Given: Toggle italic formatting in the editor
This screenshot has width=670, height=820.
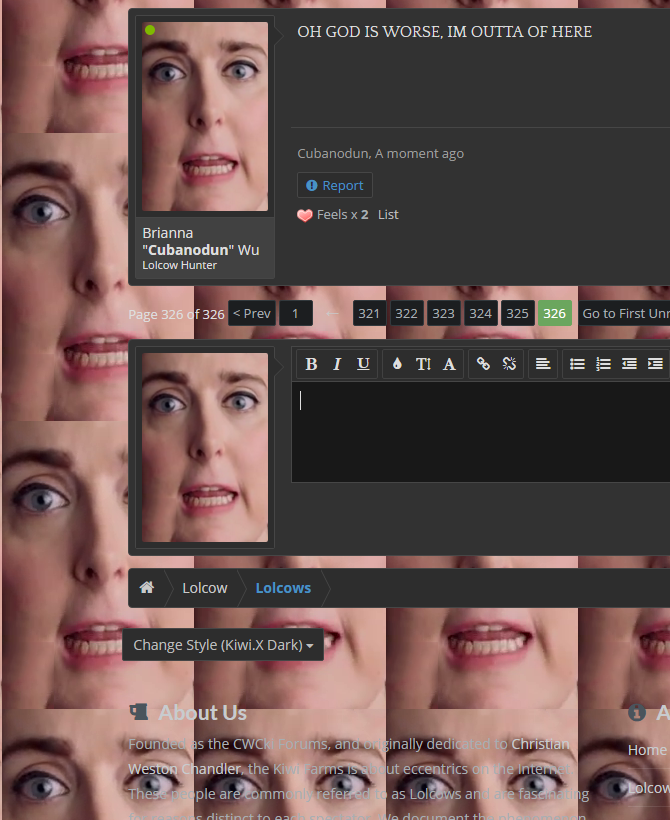Looking at the screenshot, I should (x=337, y=364).
